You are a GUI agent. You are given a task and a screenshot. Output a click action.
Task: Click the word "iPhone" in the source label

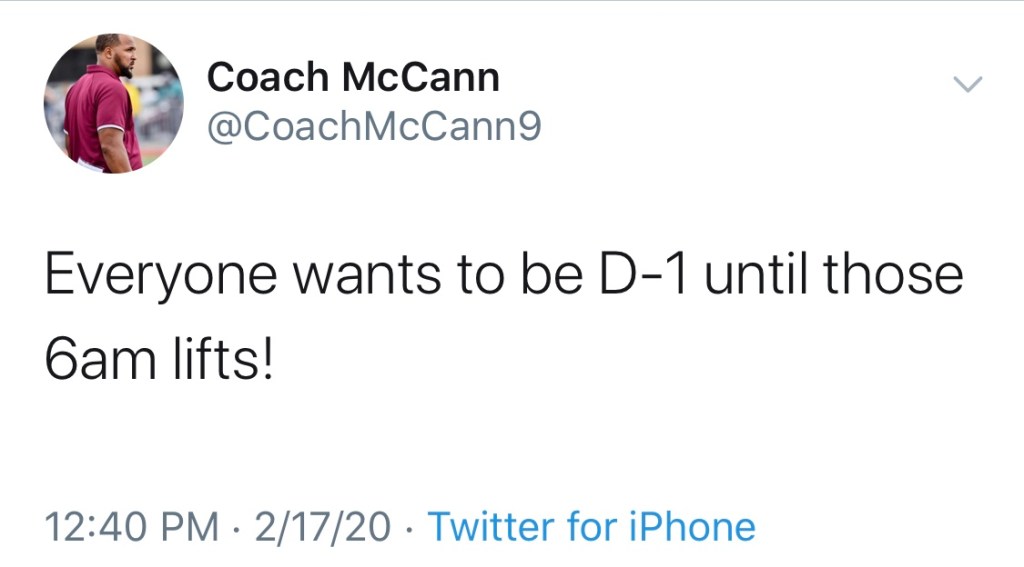coord(695,525)
